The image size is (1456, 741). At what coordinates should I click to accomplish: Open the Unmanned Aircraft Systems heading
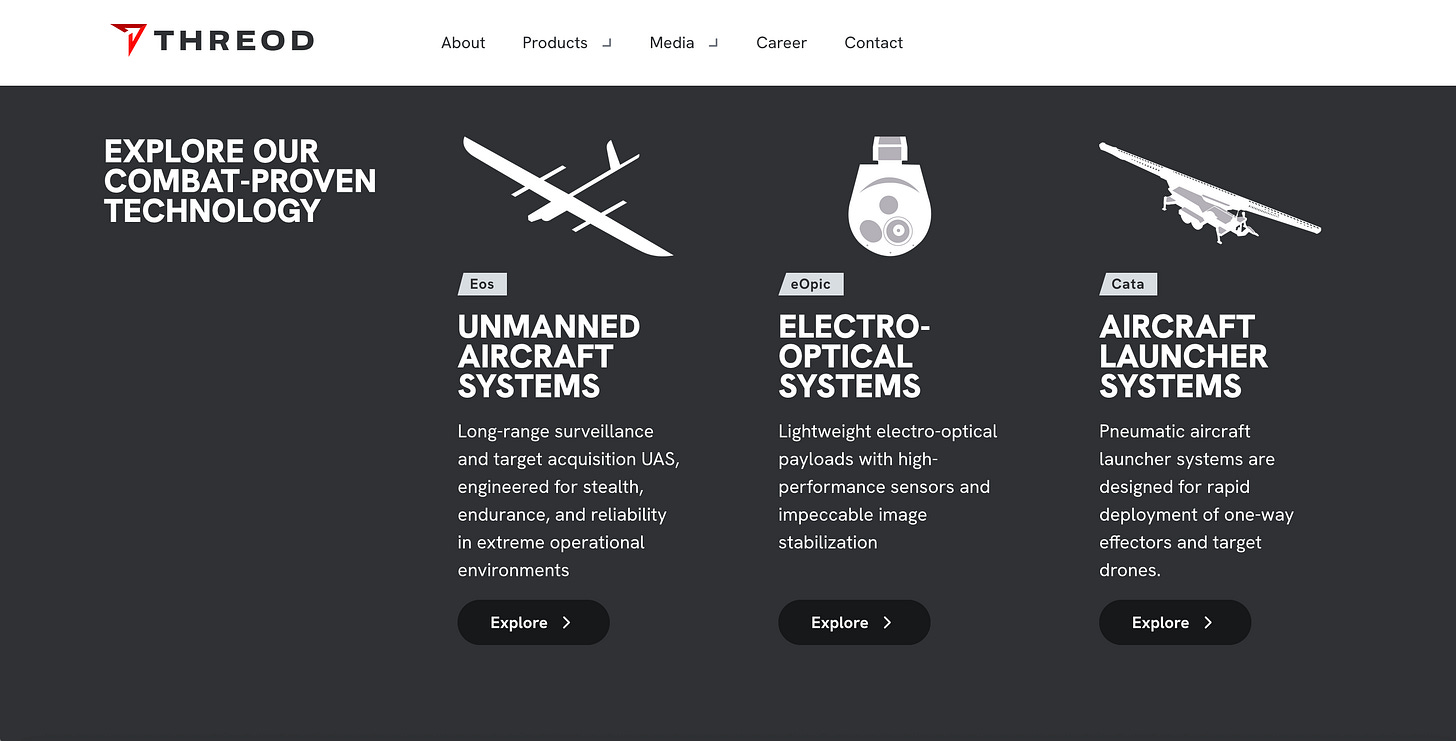(549, 356)
